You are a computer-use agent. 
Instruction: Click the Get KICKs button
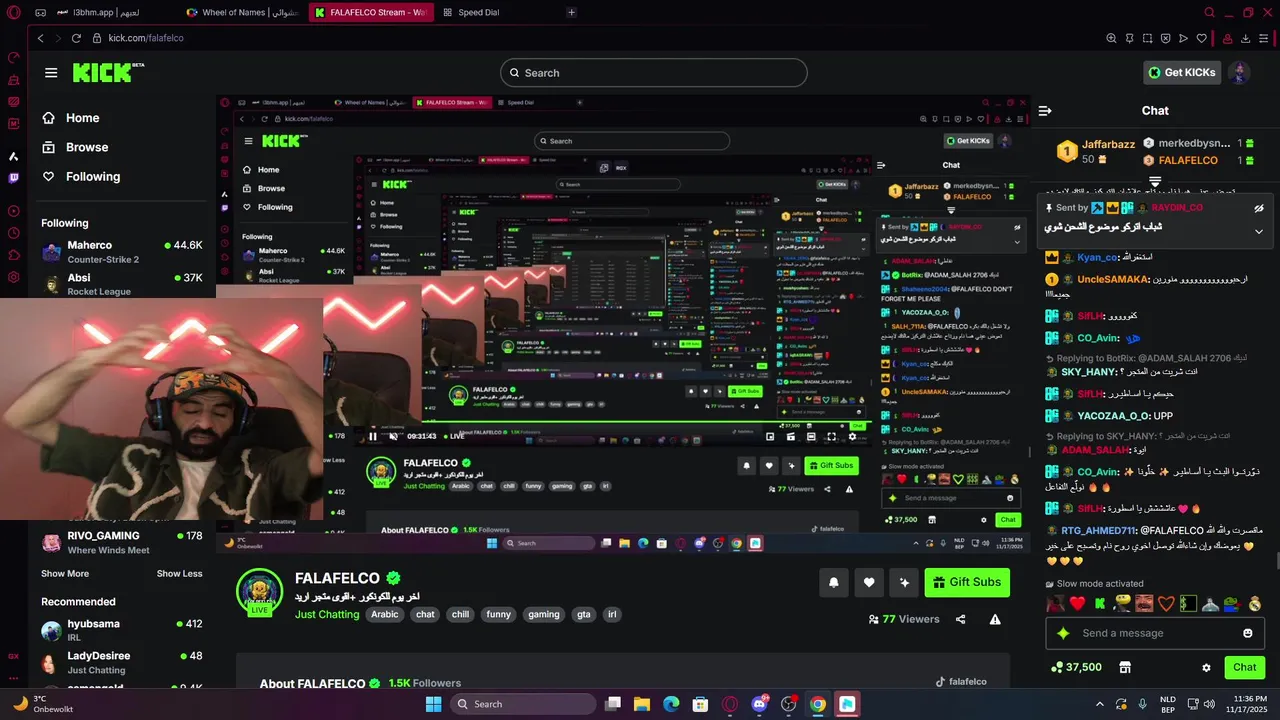pyautogui.click(x=1182, y=72)
